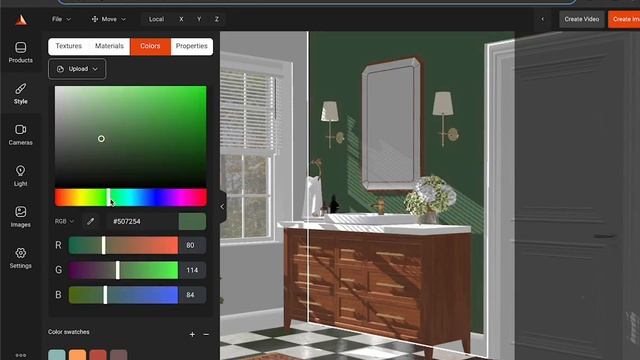Open the Products panel

coord(20,52)
